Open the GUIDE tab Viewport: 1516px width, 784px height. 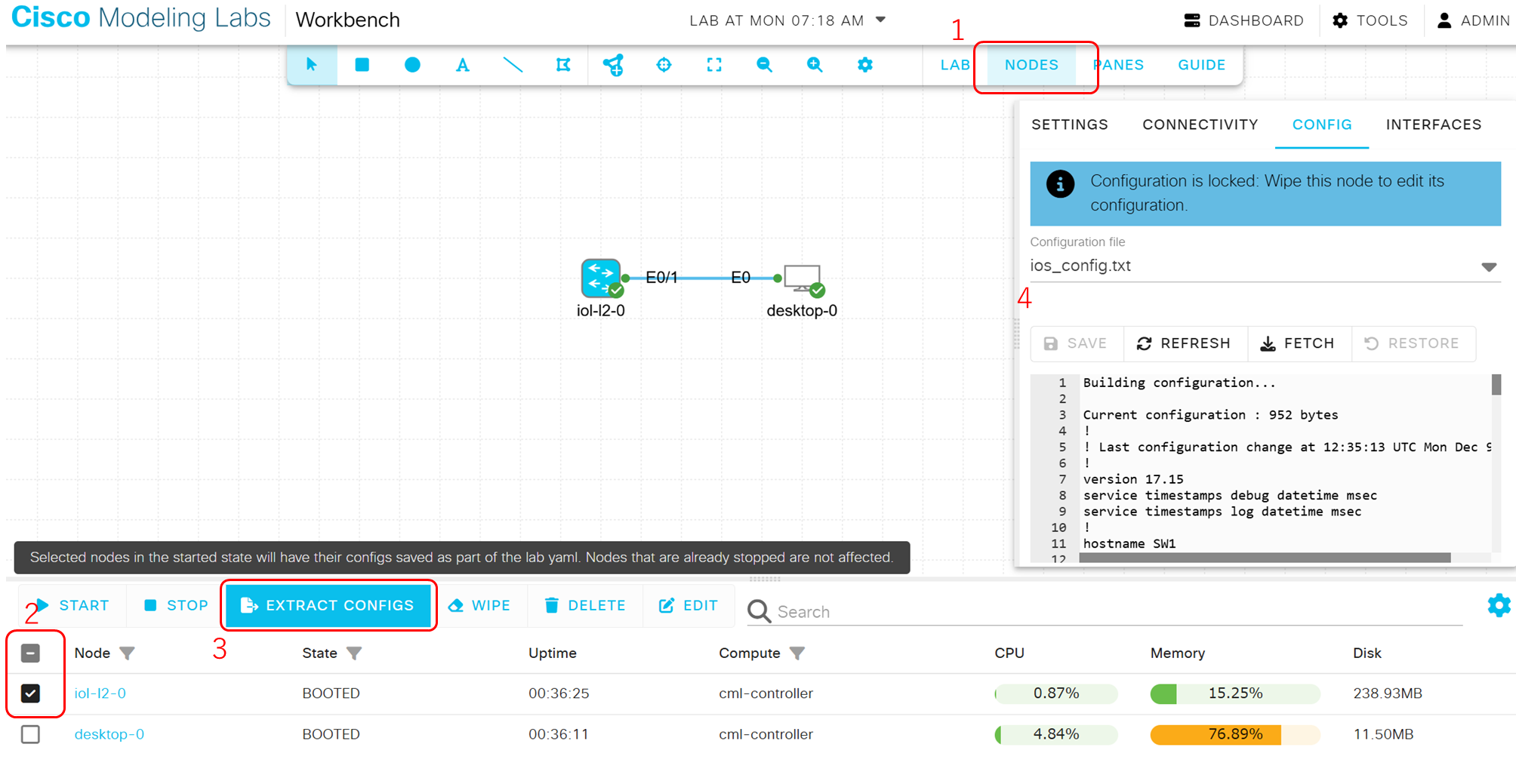point(1201,65)
